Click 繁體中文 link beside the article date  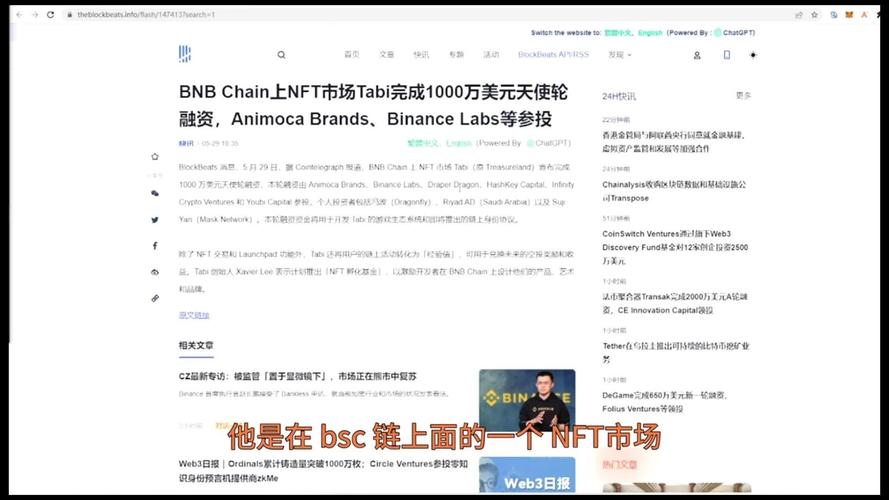[423, 143]
